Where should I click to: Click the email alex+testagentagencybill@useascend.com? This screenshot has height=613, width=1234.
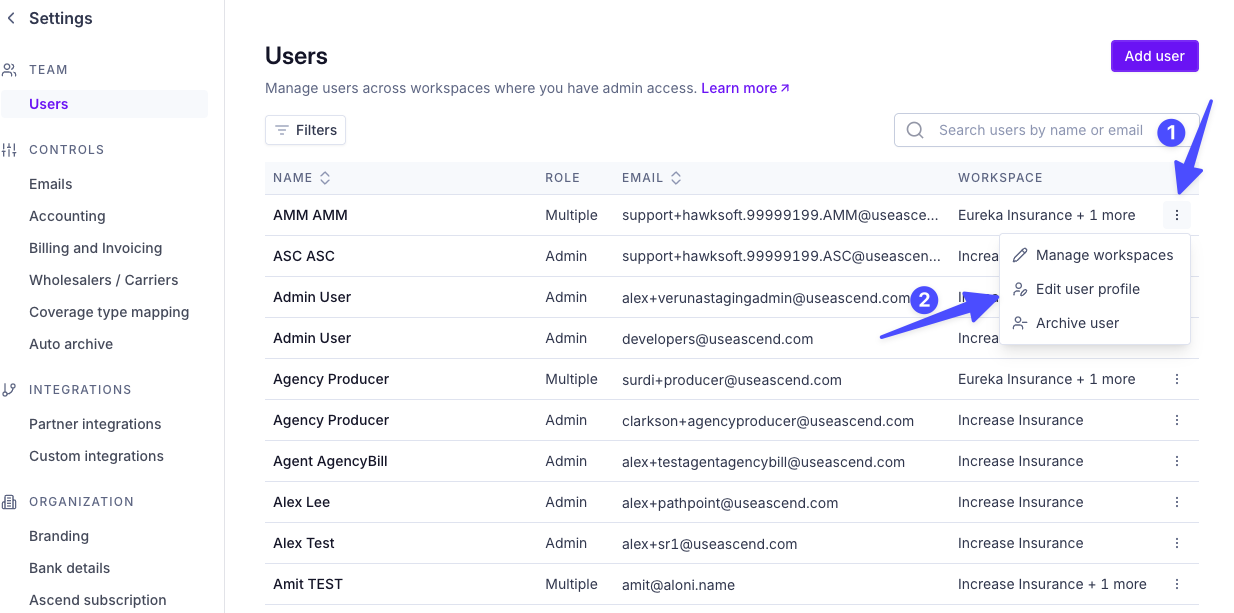pos(763,461)
